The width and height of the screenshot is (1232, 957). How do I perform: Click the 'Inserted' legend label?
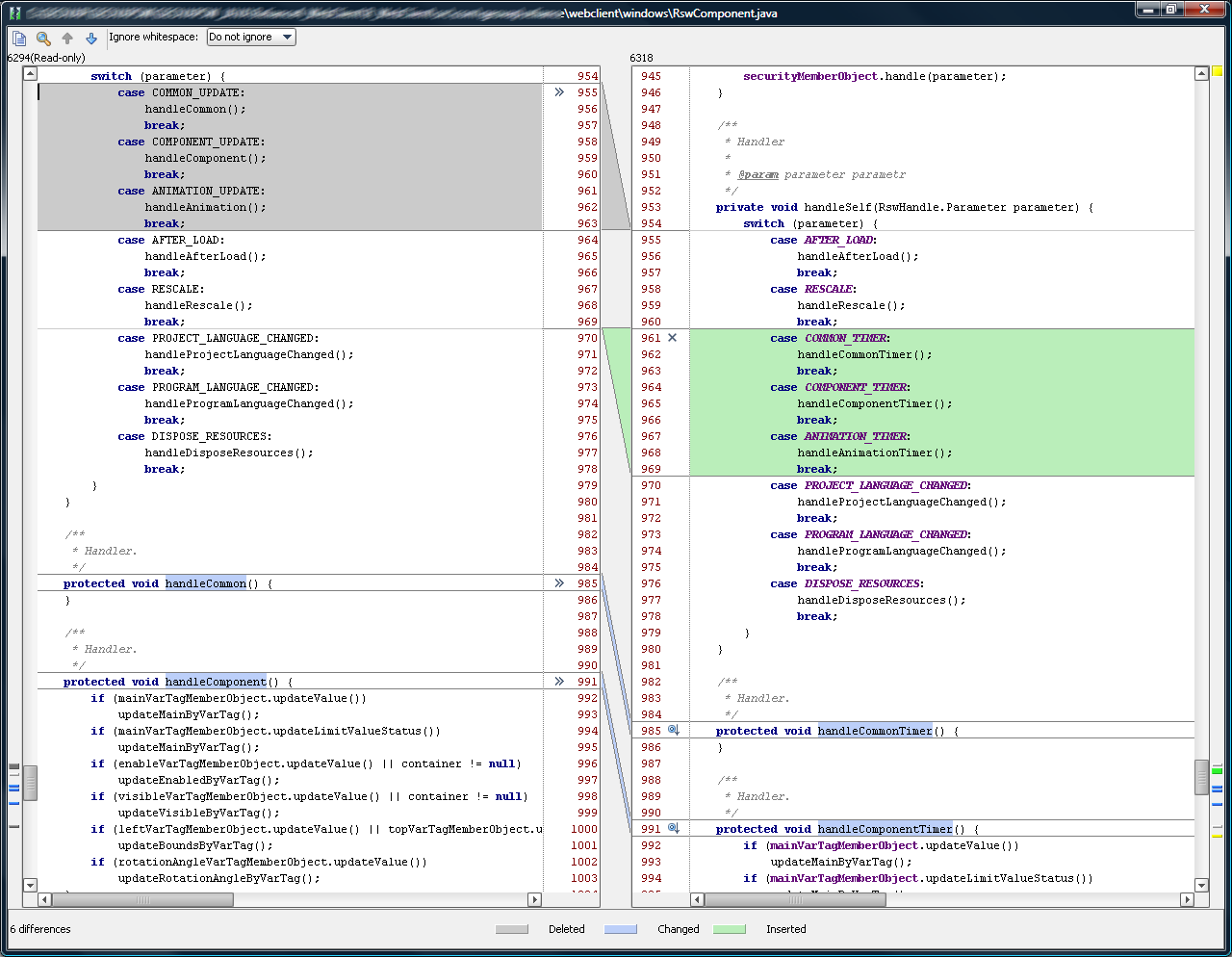pos(786,929)
